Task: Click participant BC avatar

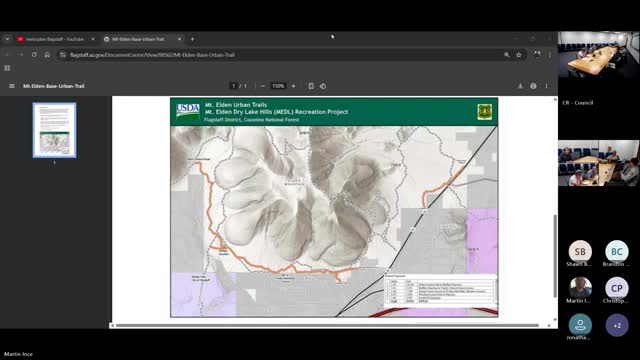Action: tap(617, 252)
